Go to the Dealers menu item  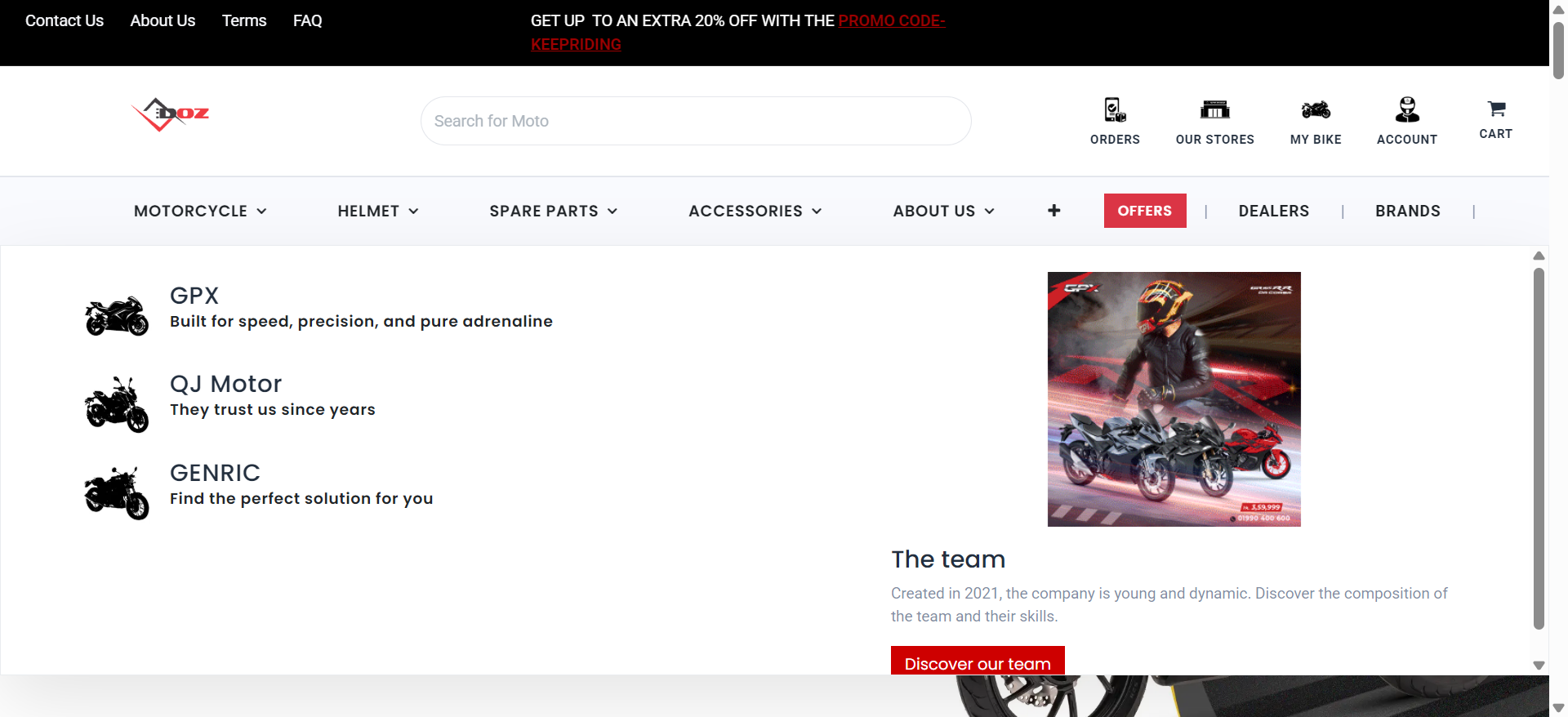coord(1273,211)
